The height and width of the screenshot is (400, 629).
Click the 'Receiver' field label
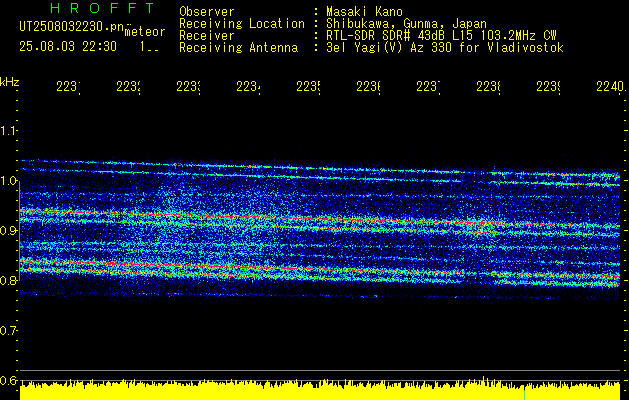point(207,36)
